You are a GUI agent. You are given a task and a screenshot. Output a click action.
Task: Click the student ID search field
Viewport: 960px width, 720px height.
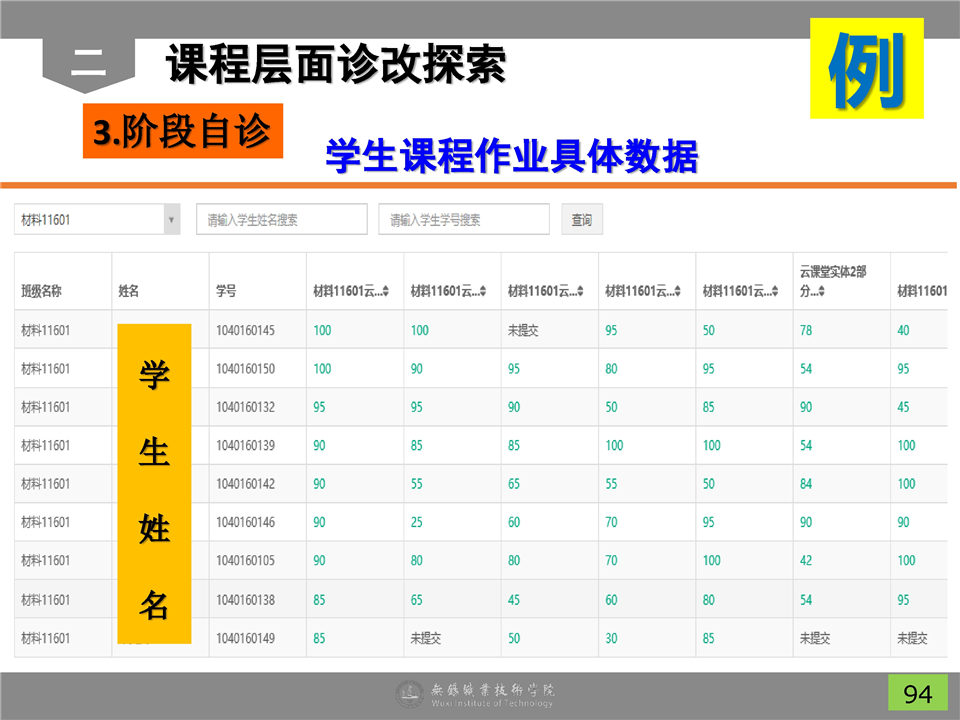[463, 220]
